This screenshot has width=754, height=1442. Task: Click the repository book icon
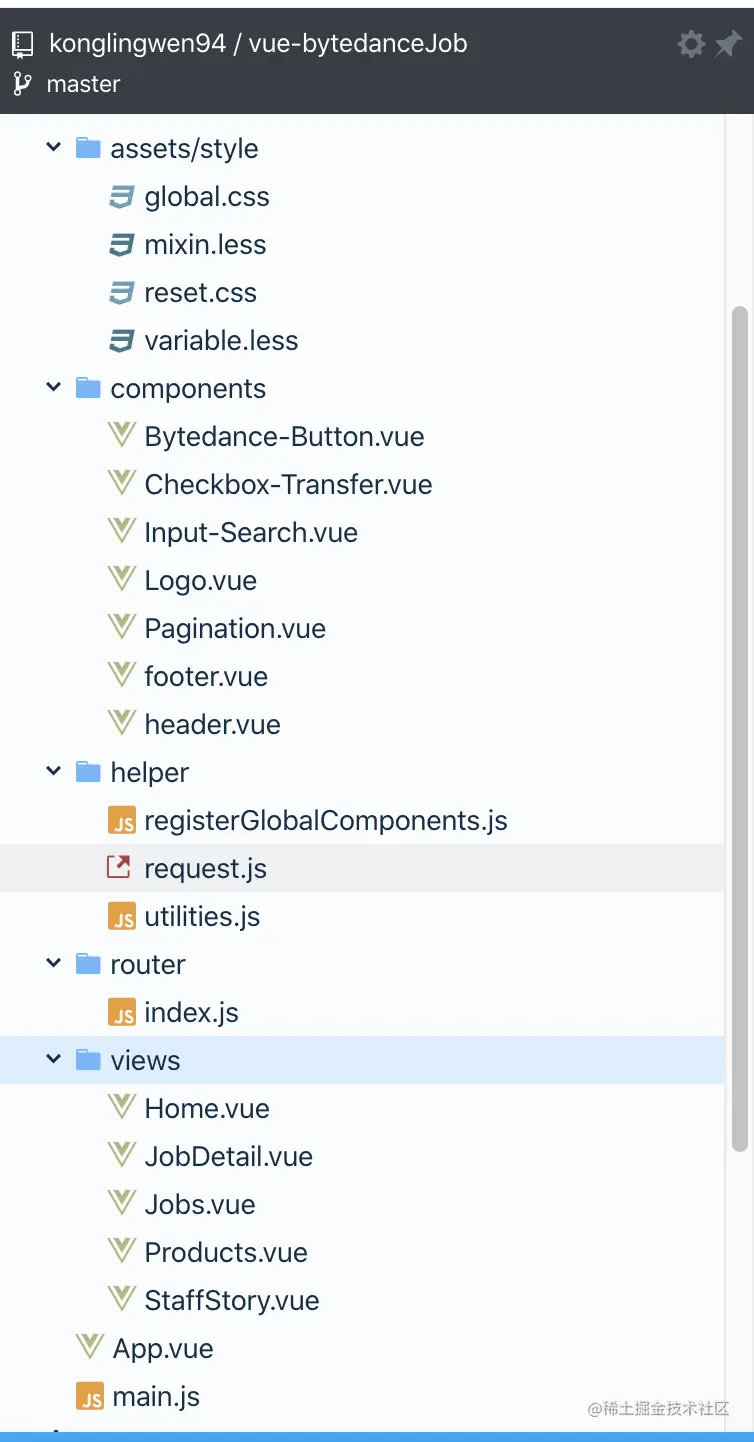pos(23,44)
